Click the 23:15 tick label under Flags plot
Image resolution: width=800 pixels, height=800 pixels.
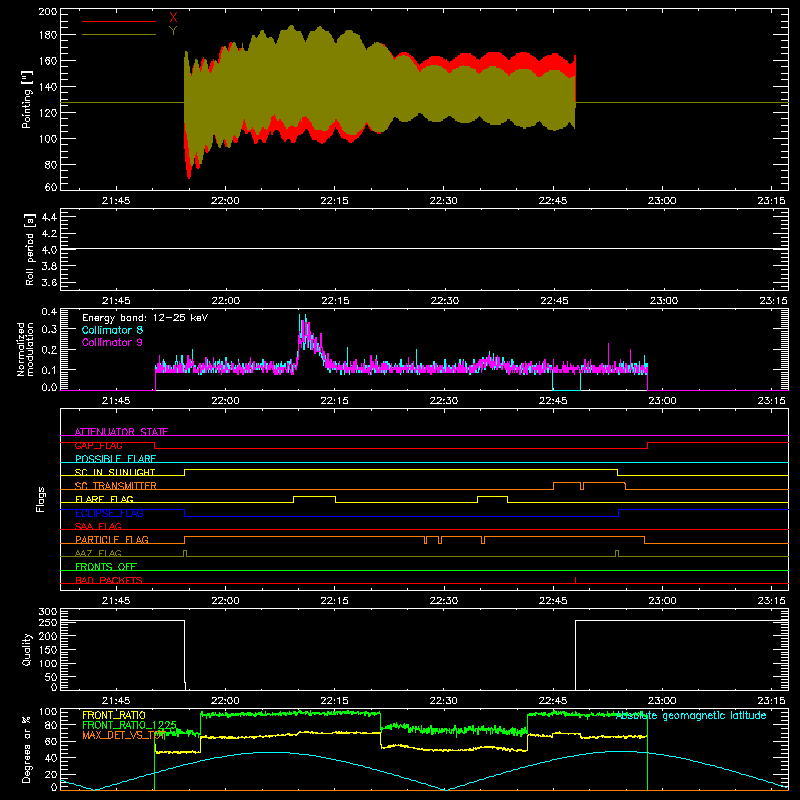(x=771, y=601)
